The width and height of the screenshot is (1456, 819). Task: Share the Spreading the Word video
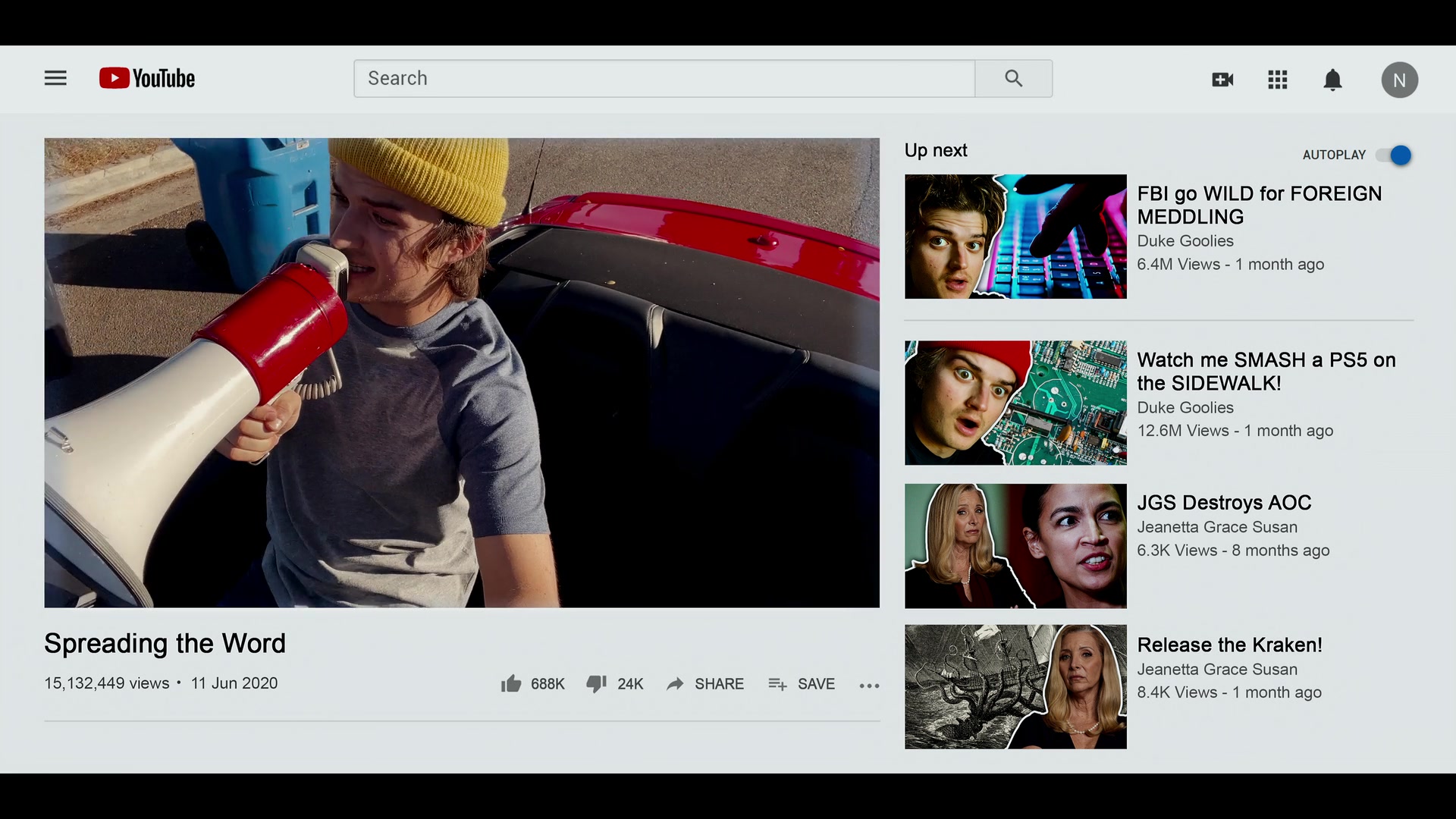(x=704, y=684)
